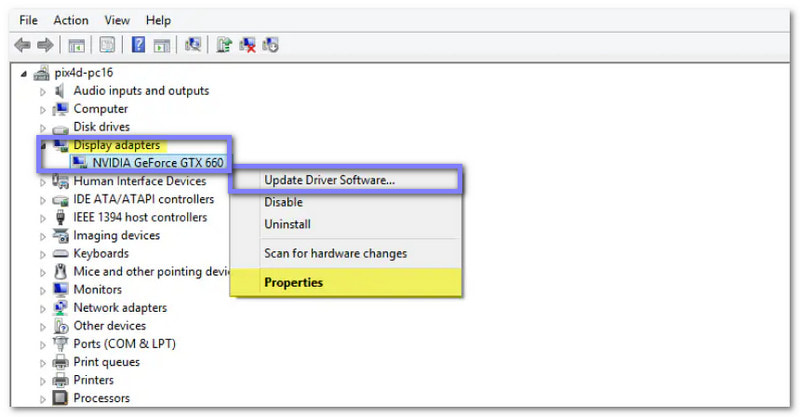Click the Show/Hide console tree toolbar icon
The image size is (800, 417).
click(75, 44)
